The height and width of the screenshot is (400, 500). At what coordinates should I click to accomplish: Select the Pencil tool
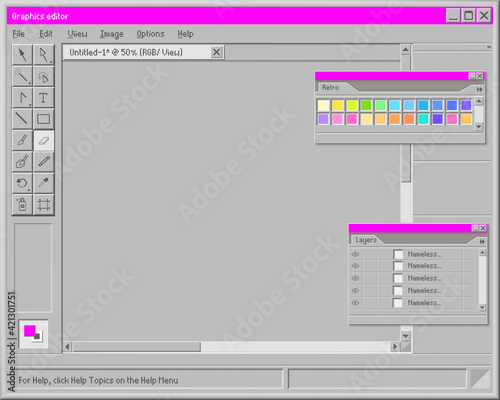pyautogui.click(x=44, y=162)
